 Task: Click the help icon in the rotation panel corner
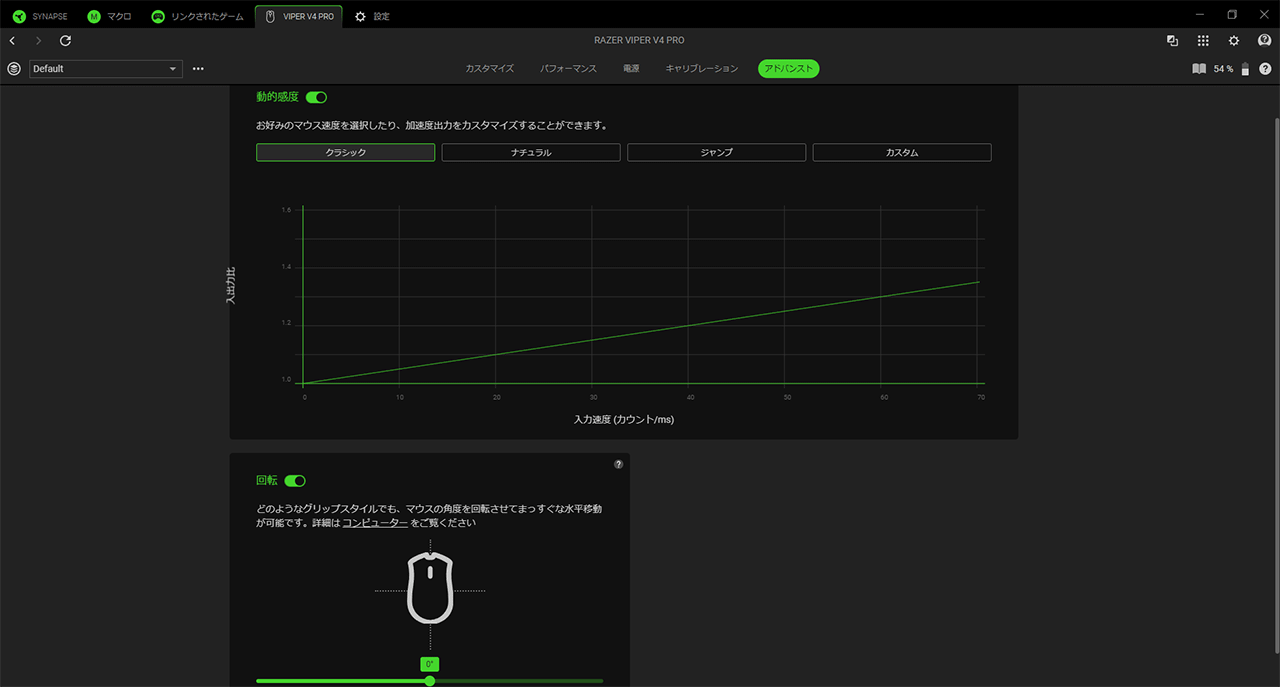[618, 464]
